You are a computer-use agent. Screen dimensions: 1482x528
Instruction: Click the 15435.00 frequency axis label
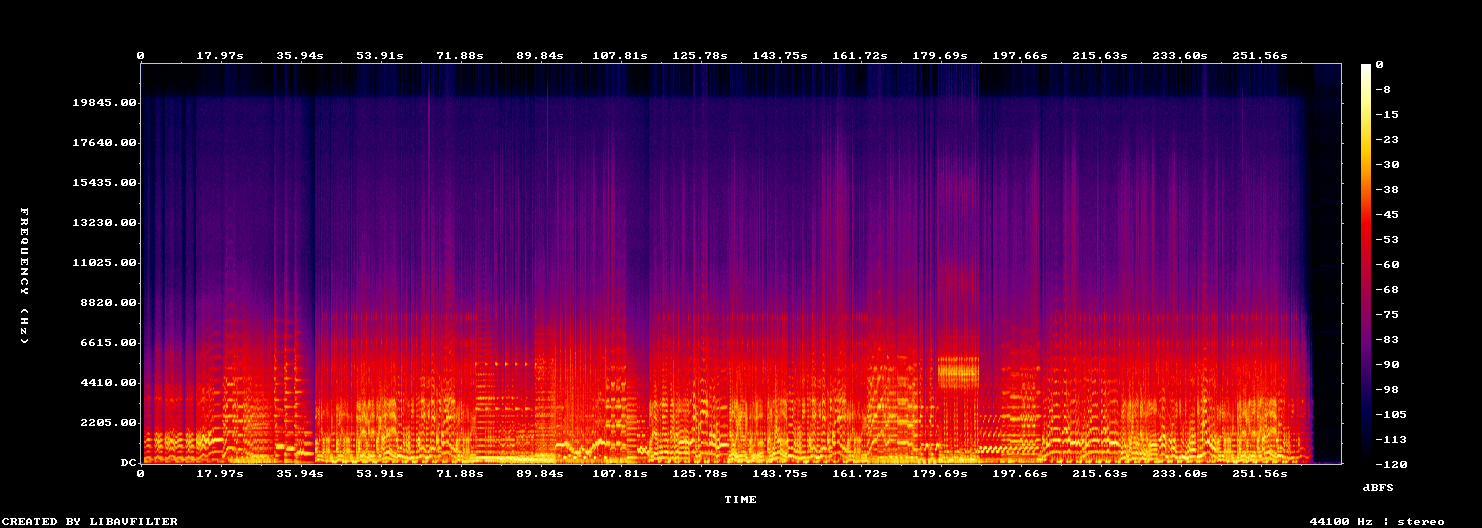[104, 183]
